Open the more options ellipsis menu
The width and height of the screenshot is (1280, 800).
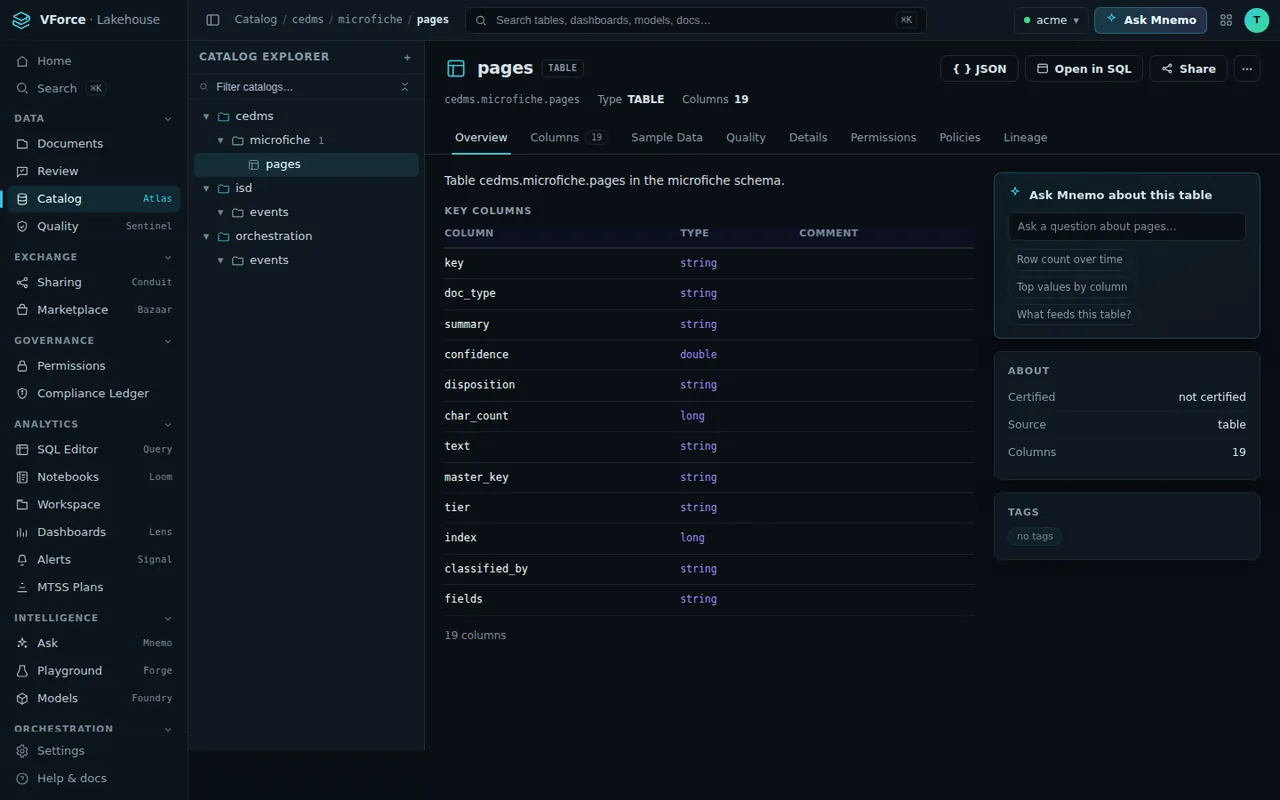point(1246,68)
